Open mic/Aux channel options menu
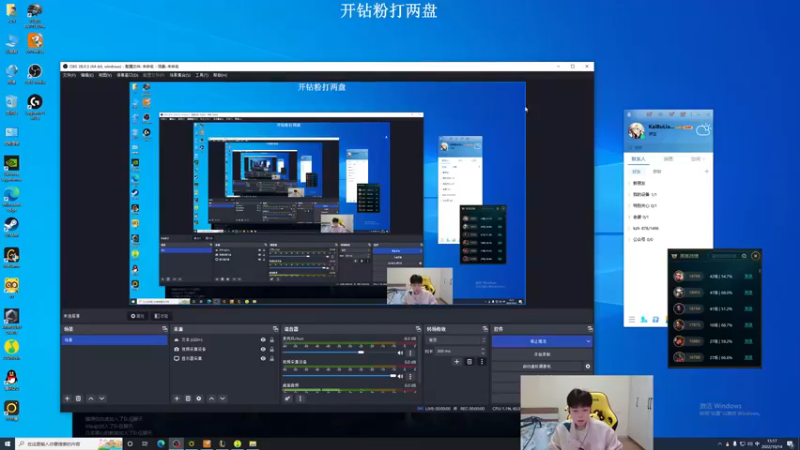Screen dimensions: 800x450 point(410,353)
